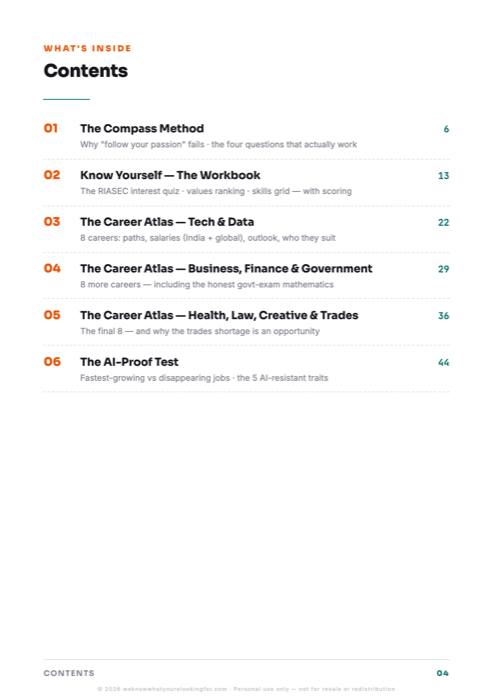This screenshot has height=700, width=493.
Task: Select the orange chapter number 06
Action: tap(52, 362)
